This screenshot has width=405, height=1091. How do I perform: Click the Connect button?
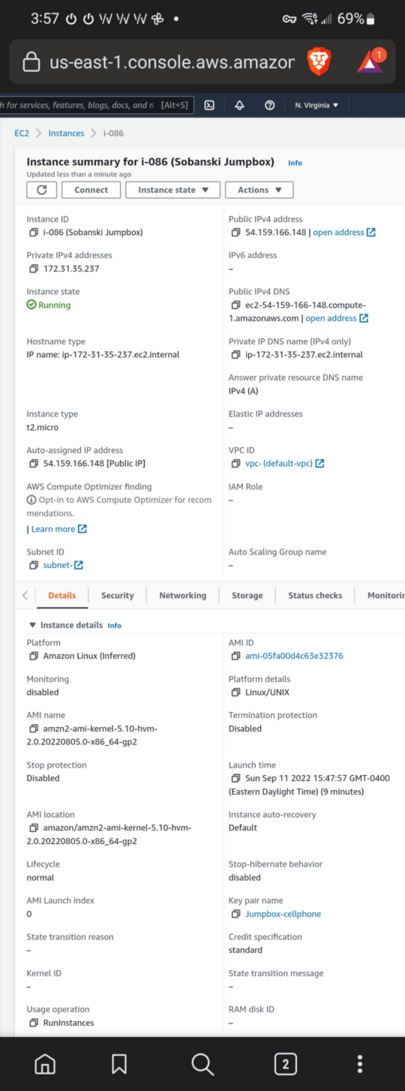pos(91,189)
